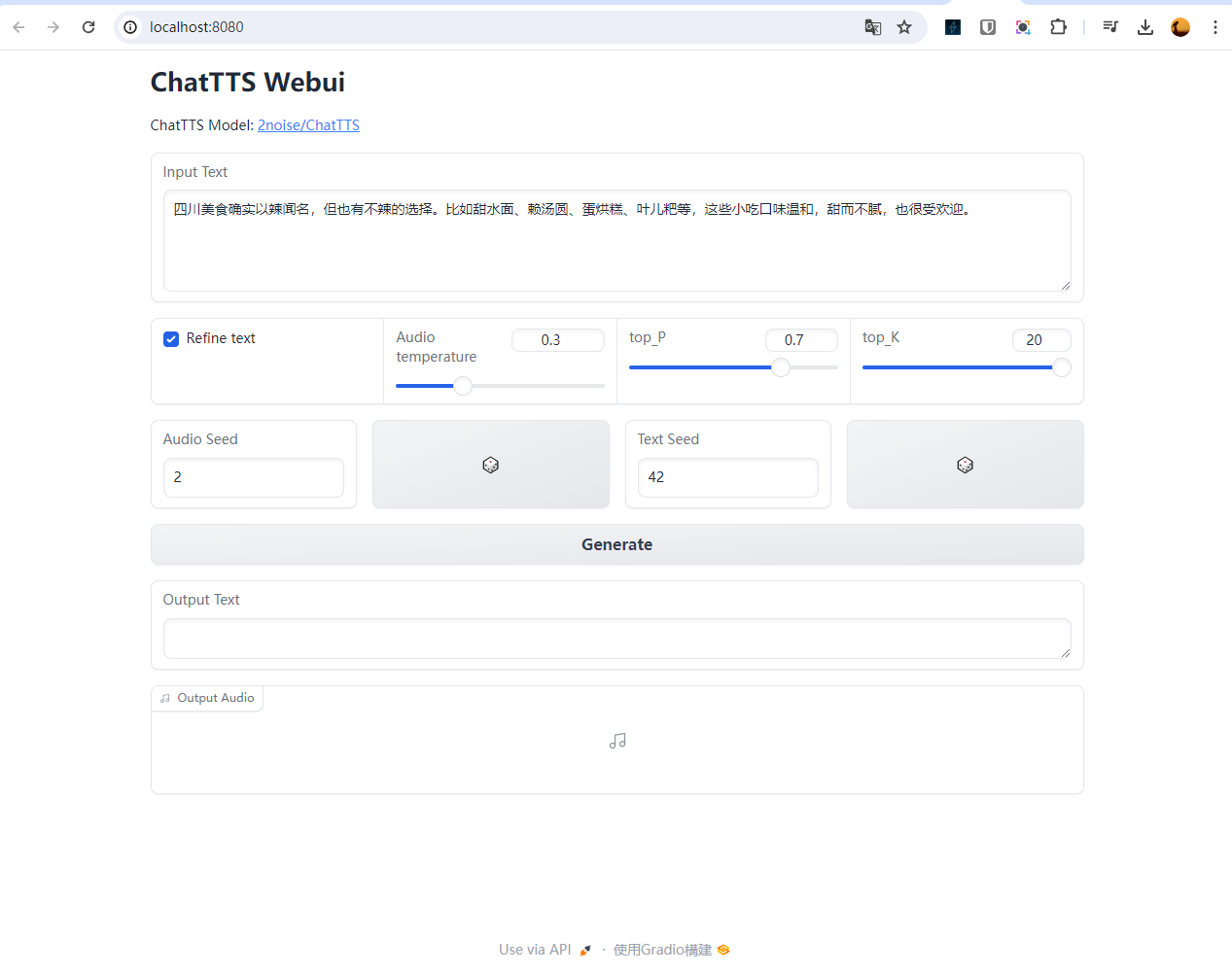Click the browser forward arrow
This screenshot has height=974, width=1232.
(x=53, y=27)
